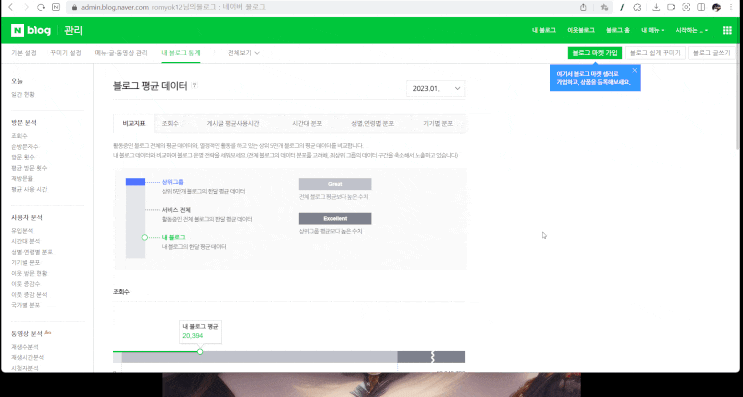Click the Naver N icon beside reload
This screenshot has height=397, width=743.
(56, 7)
